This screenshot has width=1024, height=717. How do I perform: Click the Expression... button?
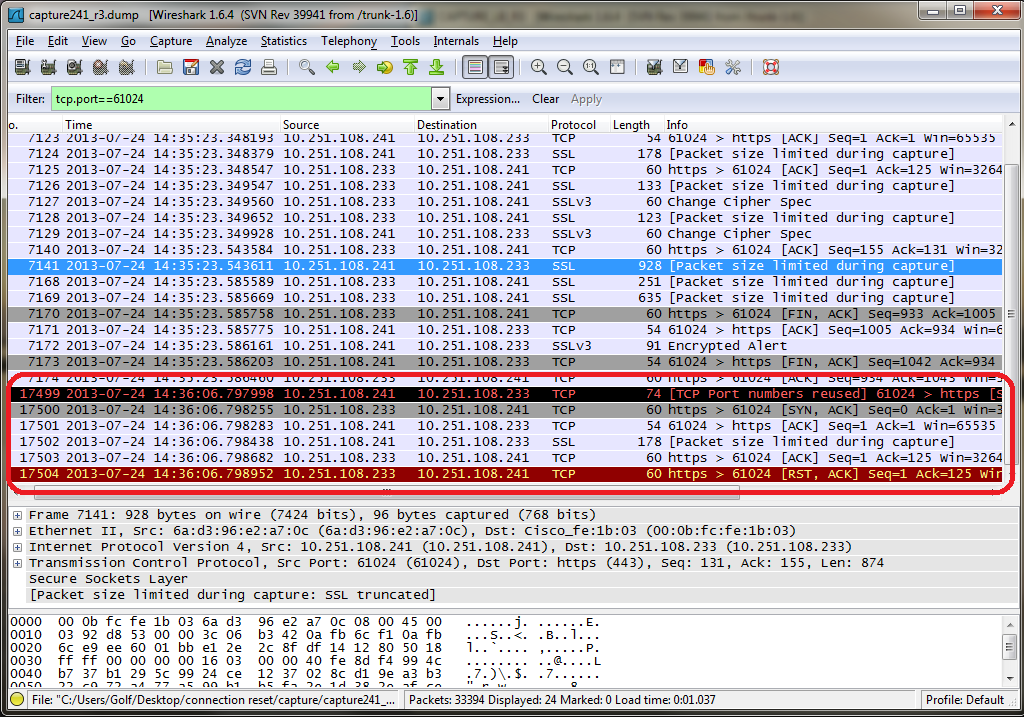coord(488,99)
